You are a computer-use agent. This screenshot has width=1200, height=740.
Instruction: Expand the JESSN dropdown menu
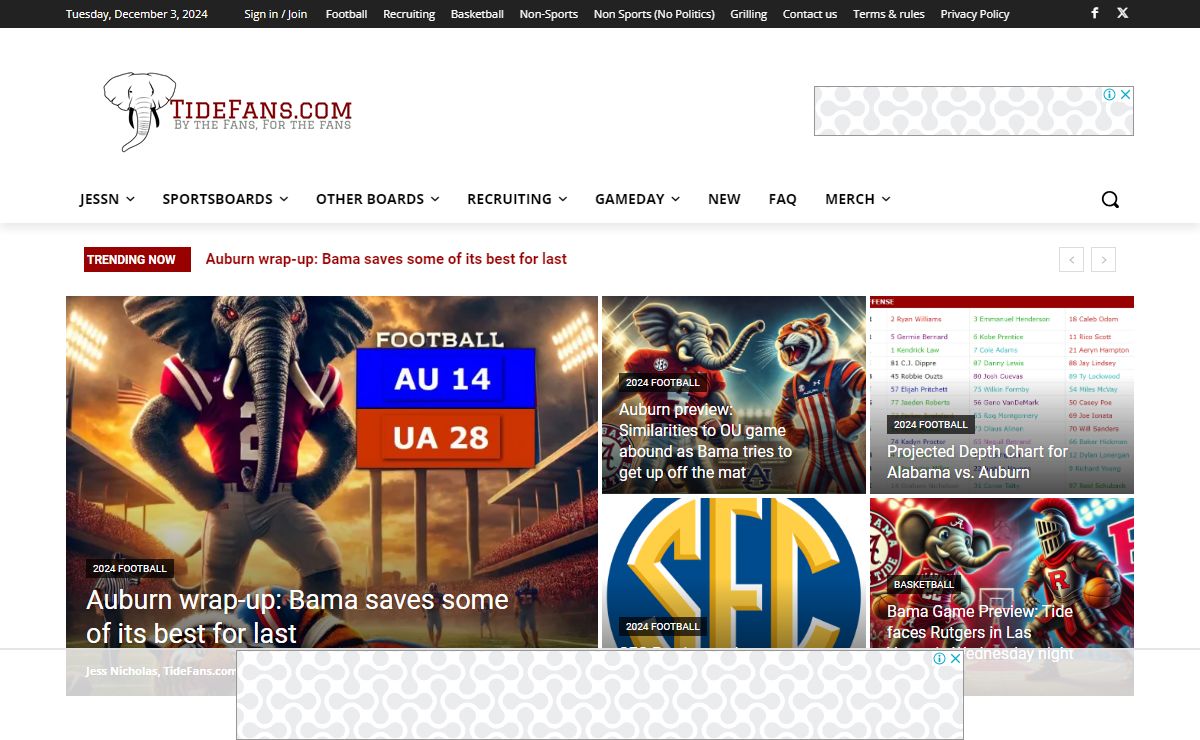point(107,199)
